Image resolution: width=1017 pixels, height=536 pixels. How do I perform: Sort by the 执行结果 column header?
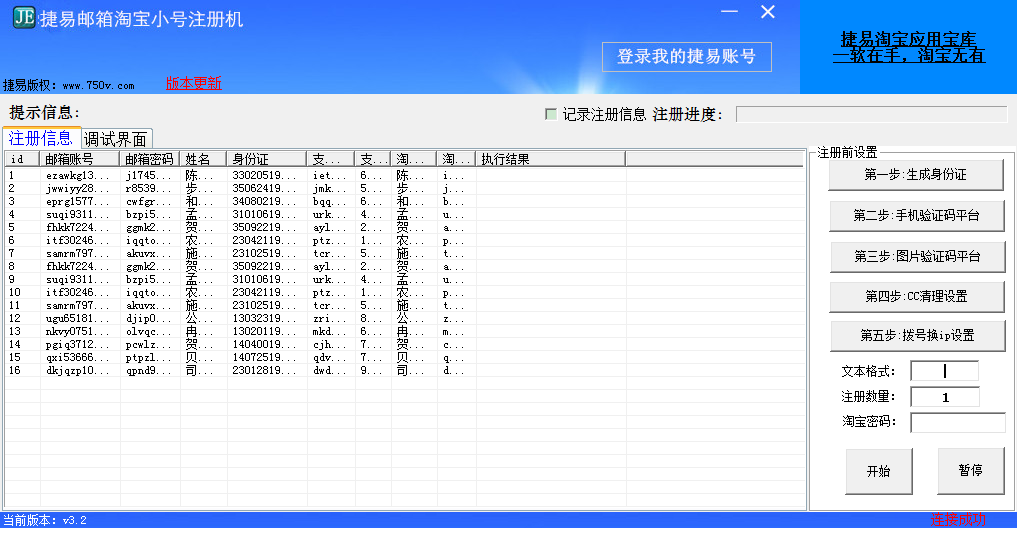(x=551, y=159)
